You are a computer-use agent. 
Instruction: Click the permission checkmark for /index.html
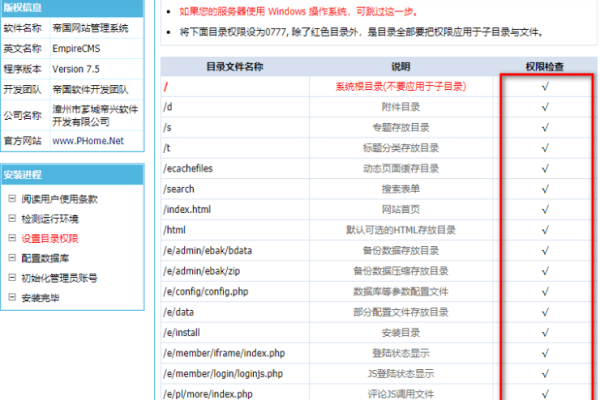tap(545, 209)
